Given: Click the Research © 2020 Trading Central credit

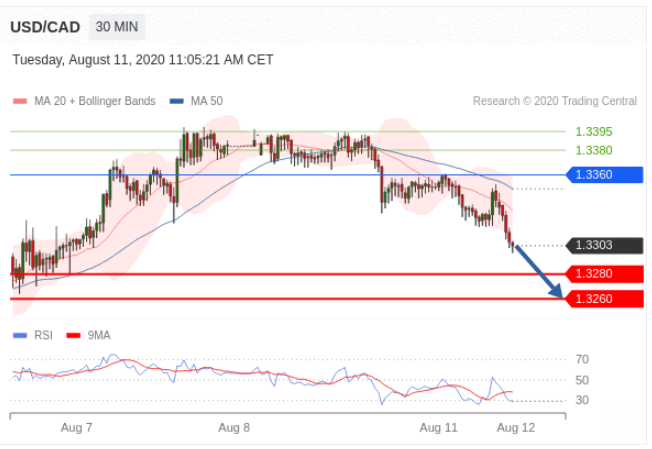Looking at the screenshot, I should [x=555, y=101].
